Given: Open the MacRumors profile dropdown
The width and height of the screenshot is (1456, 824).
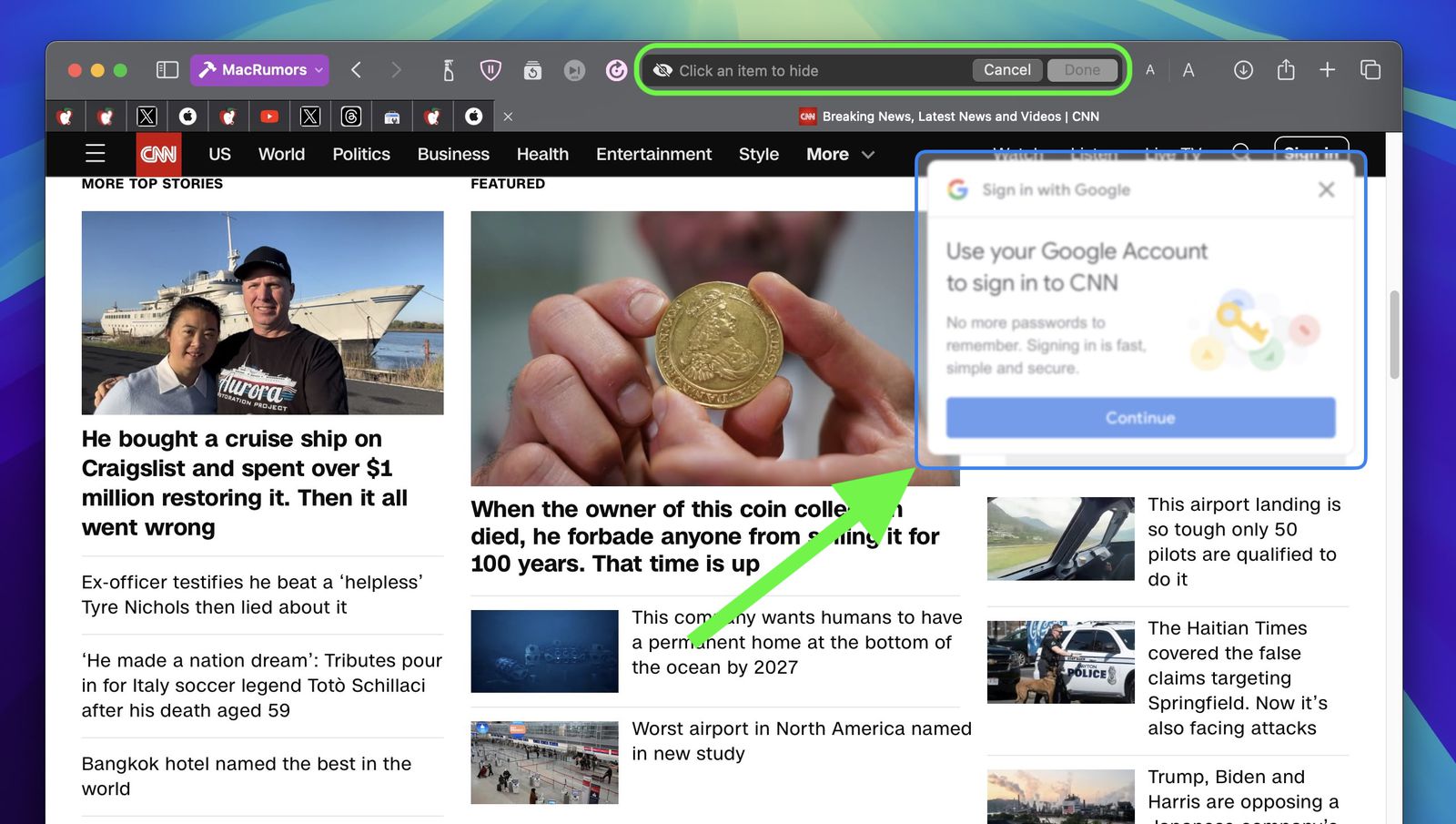Looking at the screenshot, I should [259, 70].
